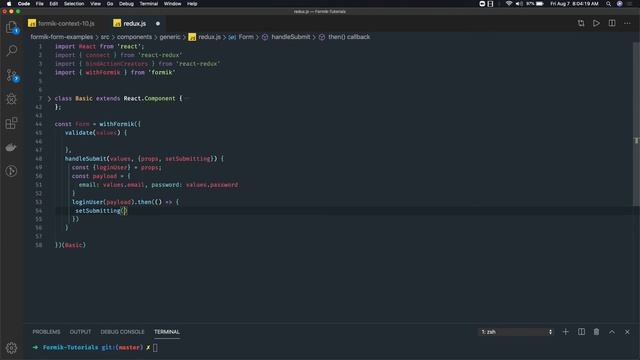Open the Edit menu
Screen dimensions: 640x360
53,4
